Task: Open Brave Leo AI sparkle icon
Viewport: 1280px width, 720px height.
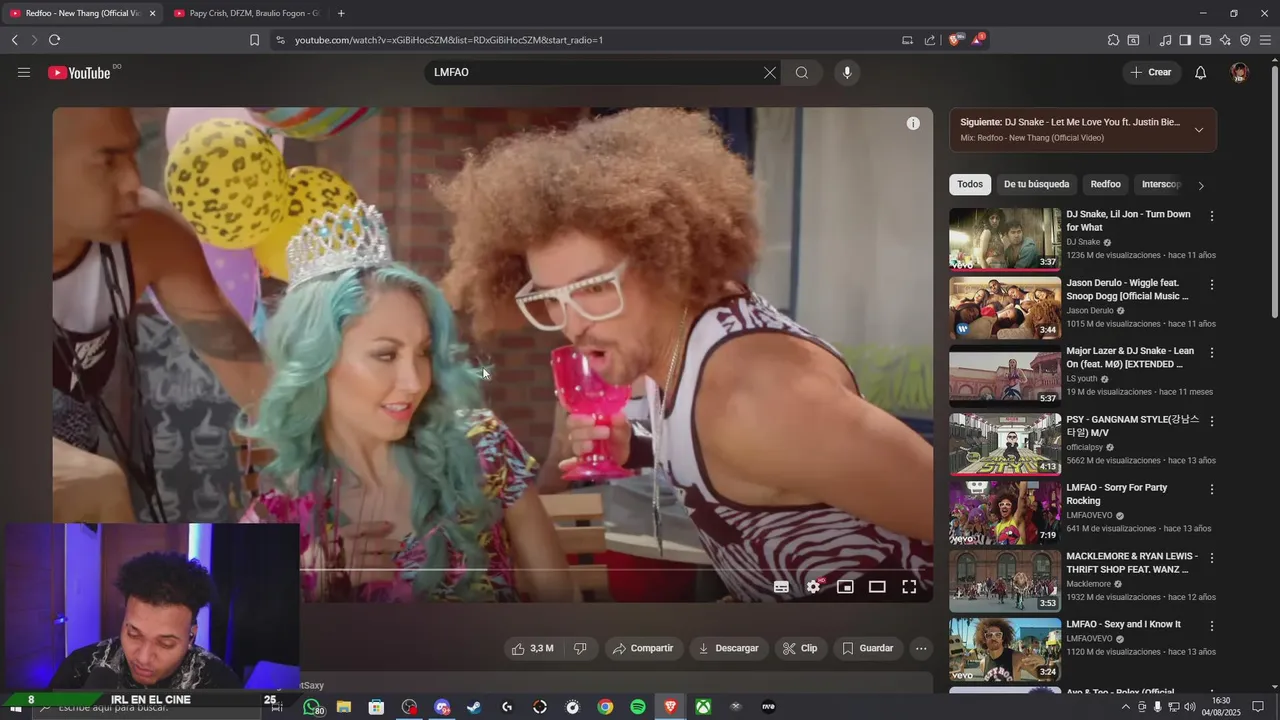Action: point(1225,40)
